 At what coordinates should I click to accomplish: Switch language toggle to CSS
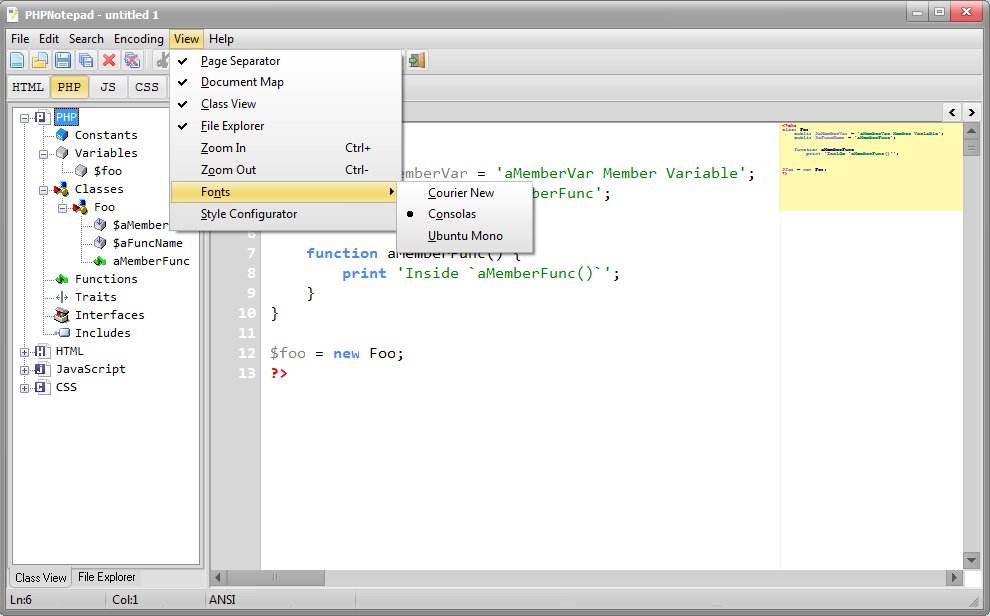tap(146, 87)
